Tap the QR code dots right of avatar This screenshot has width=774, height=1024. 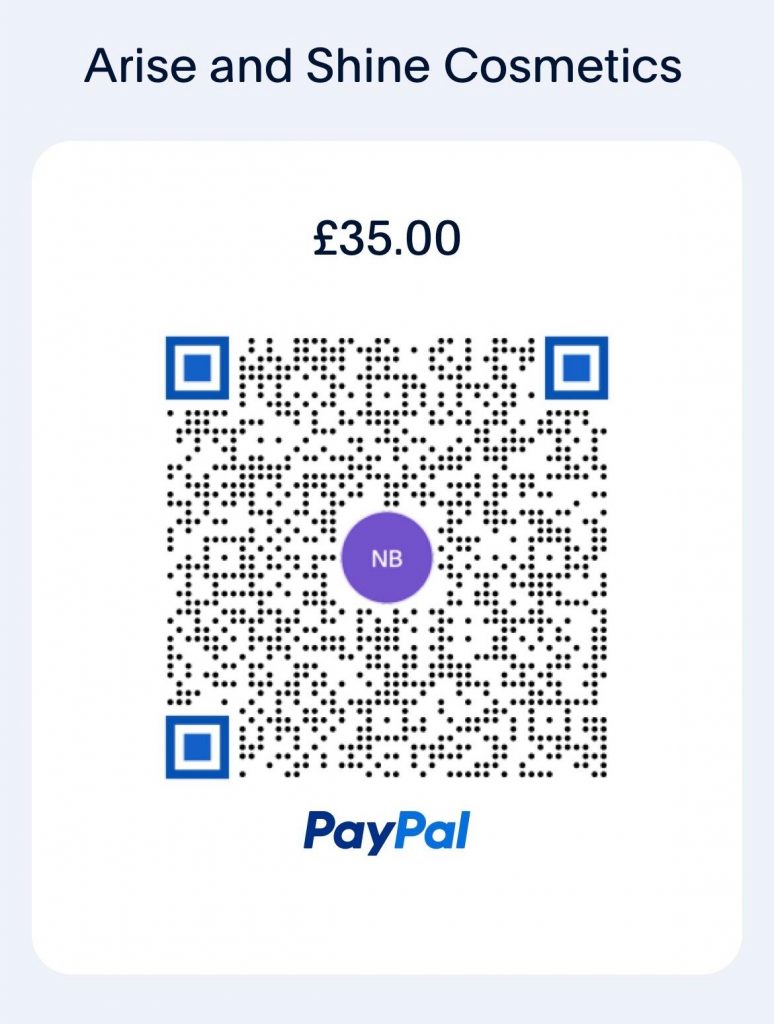point(519,558)
